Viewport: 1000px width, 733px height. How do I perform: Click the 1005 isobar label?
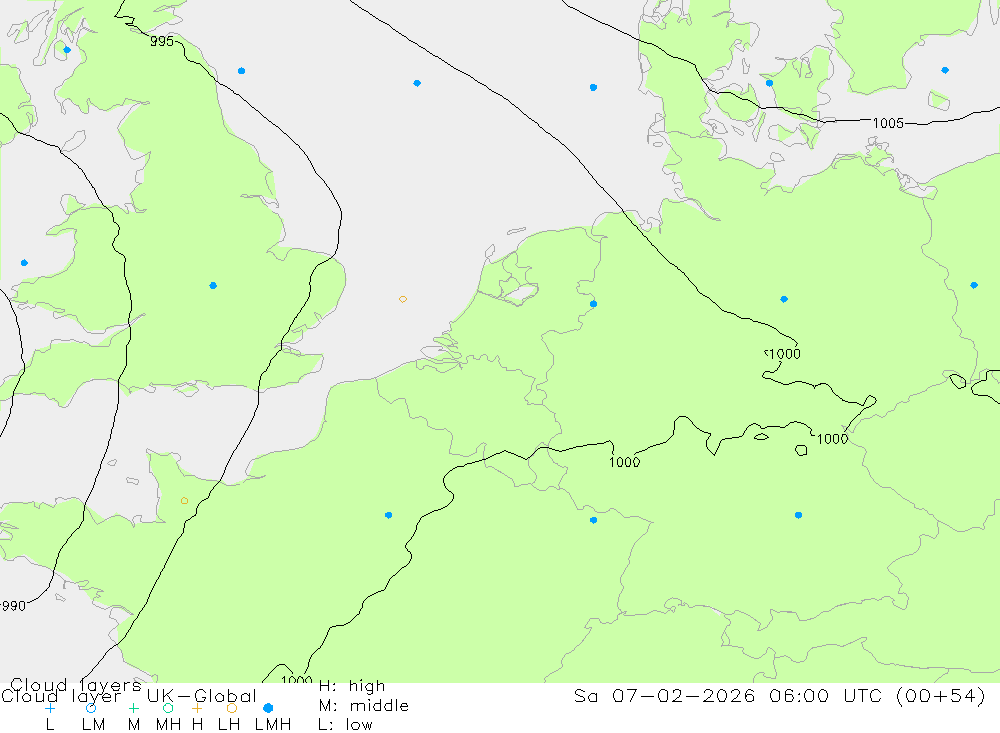point(888,123)
